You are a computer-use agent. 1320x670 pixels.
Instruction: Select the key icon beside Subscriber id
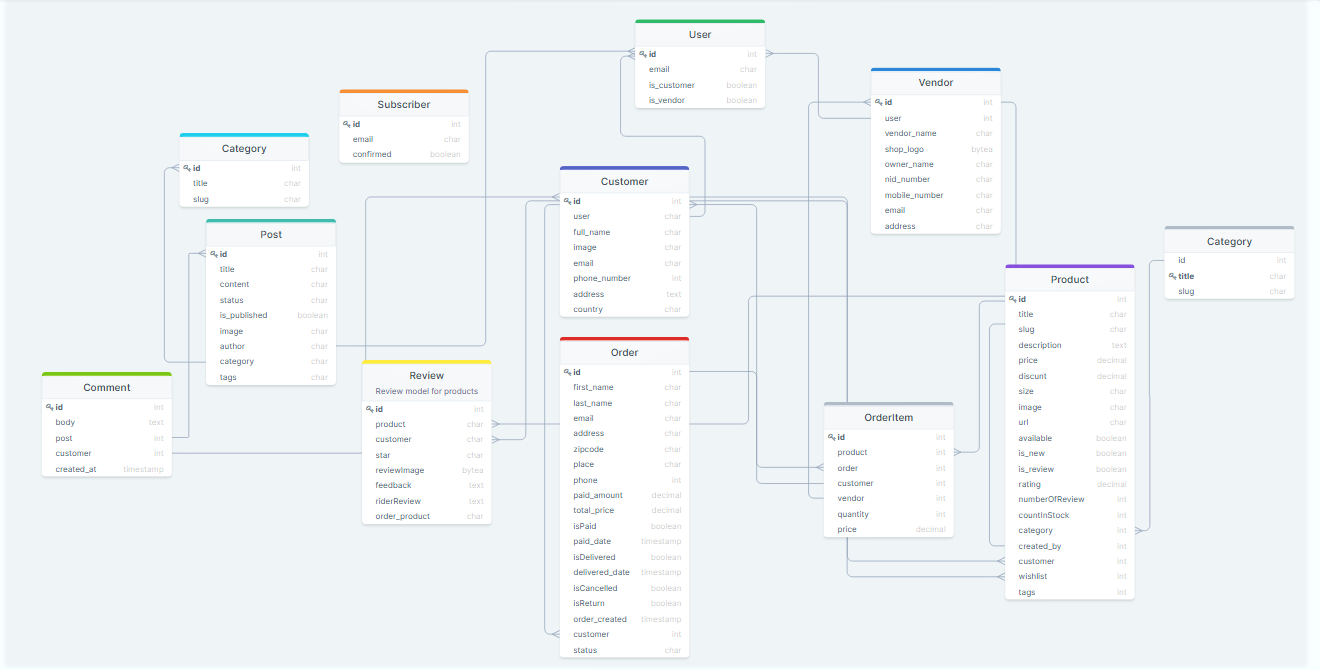347,124
